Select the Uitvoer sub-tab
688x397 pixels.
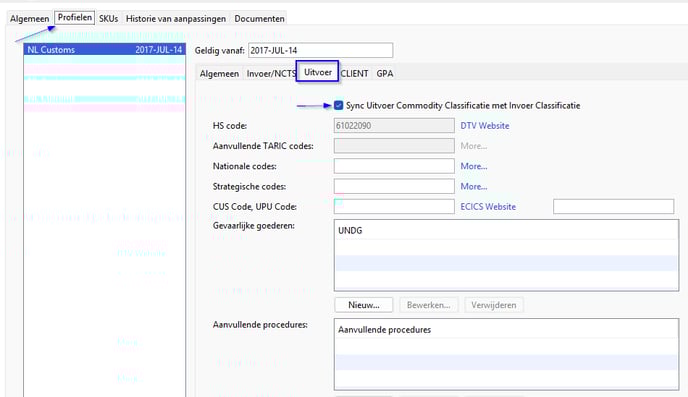click(318, 72)
